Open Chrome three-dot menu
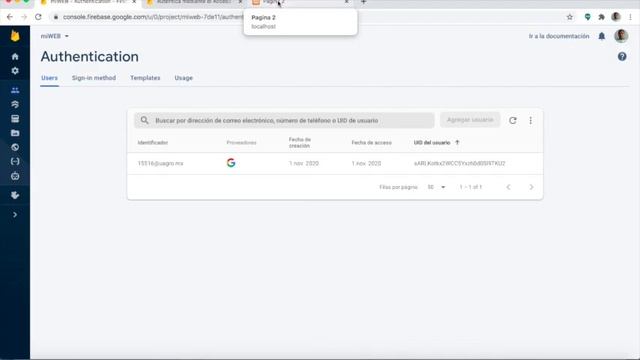 coord(631,17)
